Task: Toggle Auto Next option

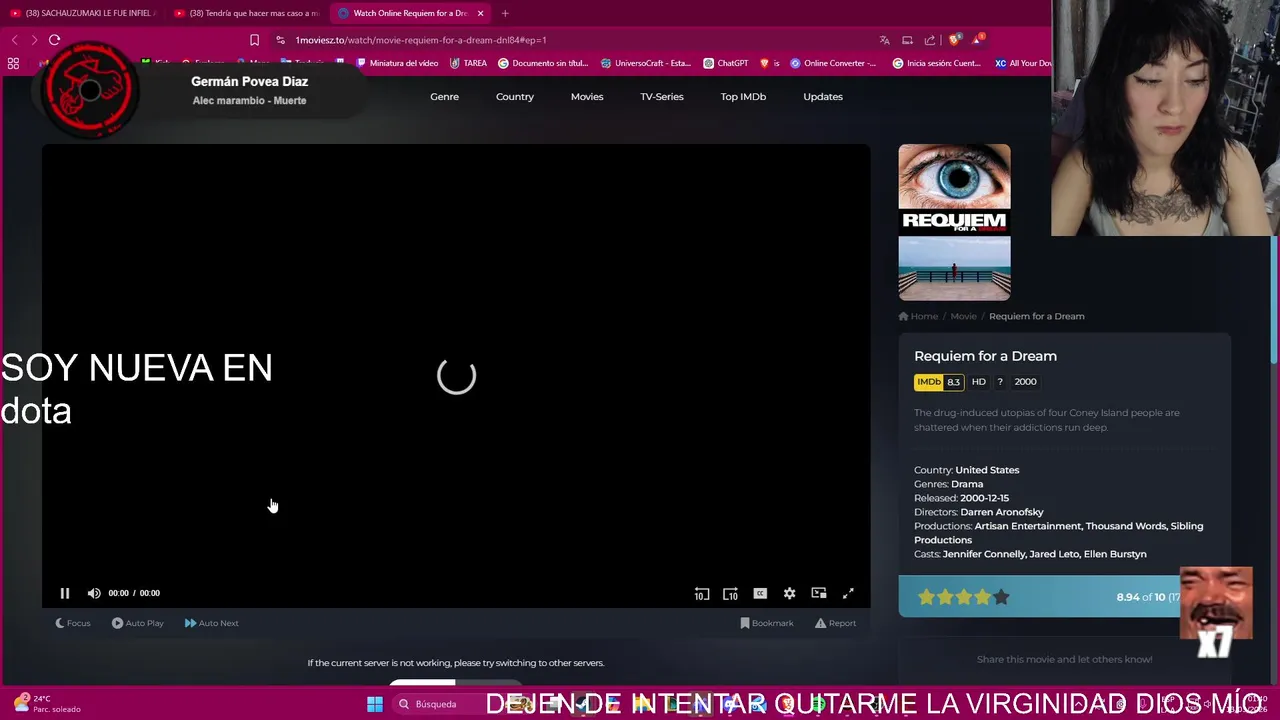Action: (211, 623)
